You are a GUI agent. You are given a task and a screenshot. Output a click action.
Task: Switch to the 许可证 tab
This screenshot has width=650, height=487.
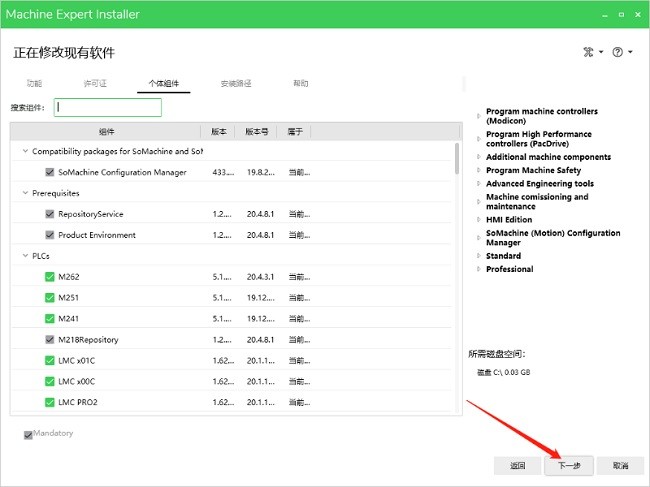[x=96, y=83]
